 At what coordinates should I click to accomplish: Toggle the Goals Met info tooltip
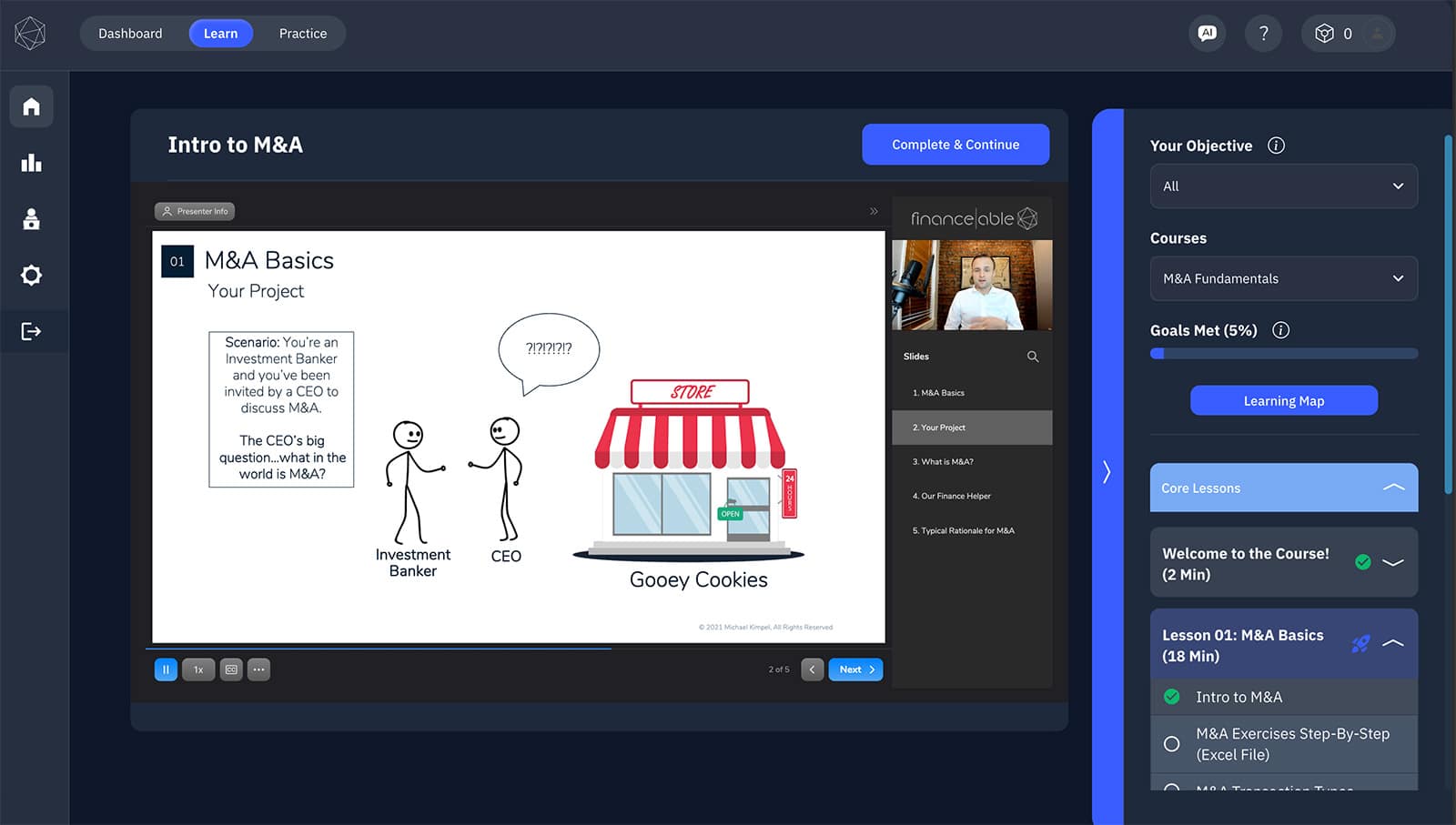coord(1281,330)
